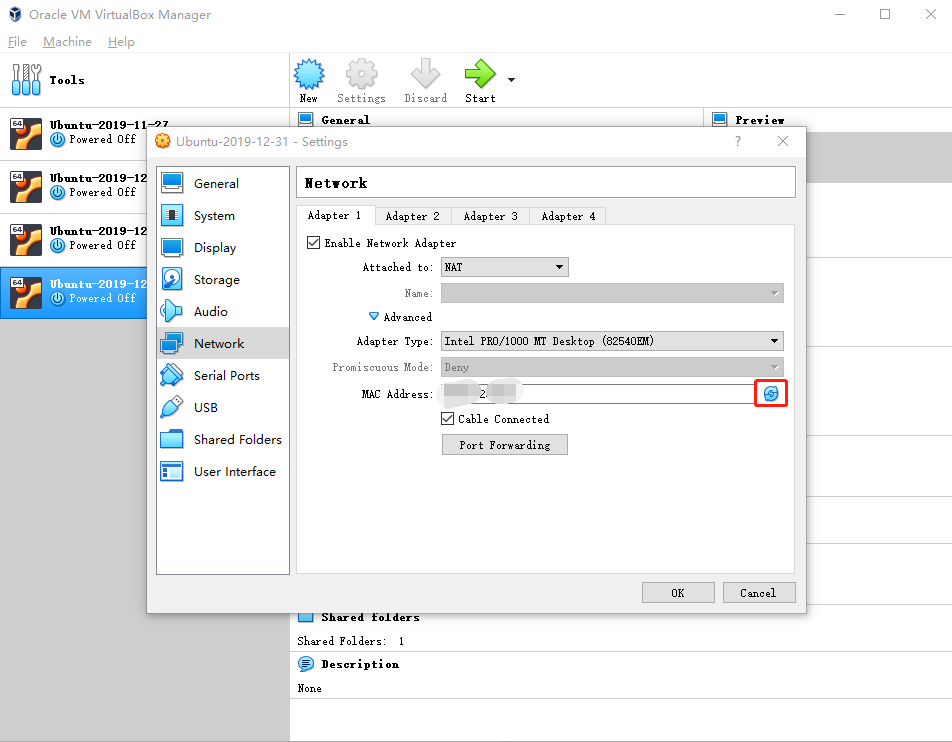The height and width of the screenshot is (742, 952).
Task: Open the Tools entry in VM list
Action: pyautogui.click(x=144, y=80)
